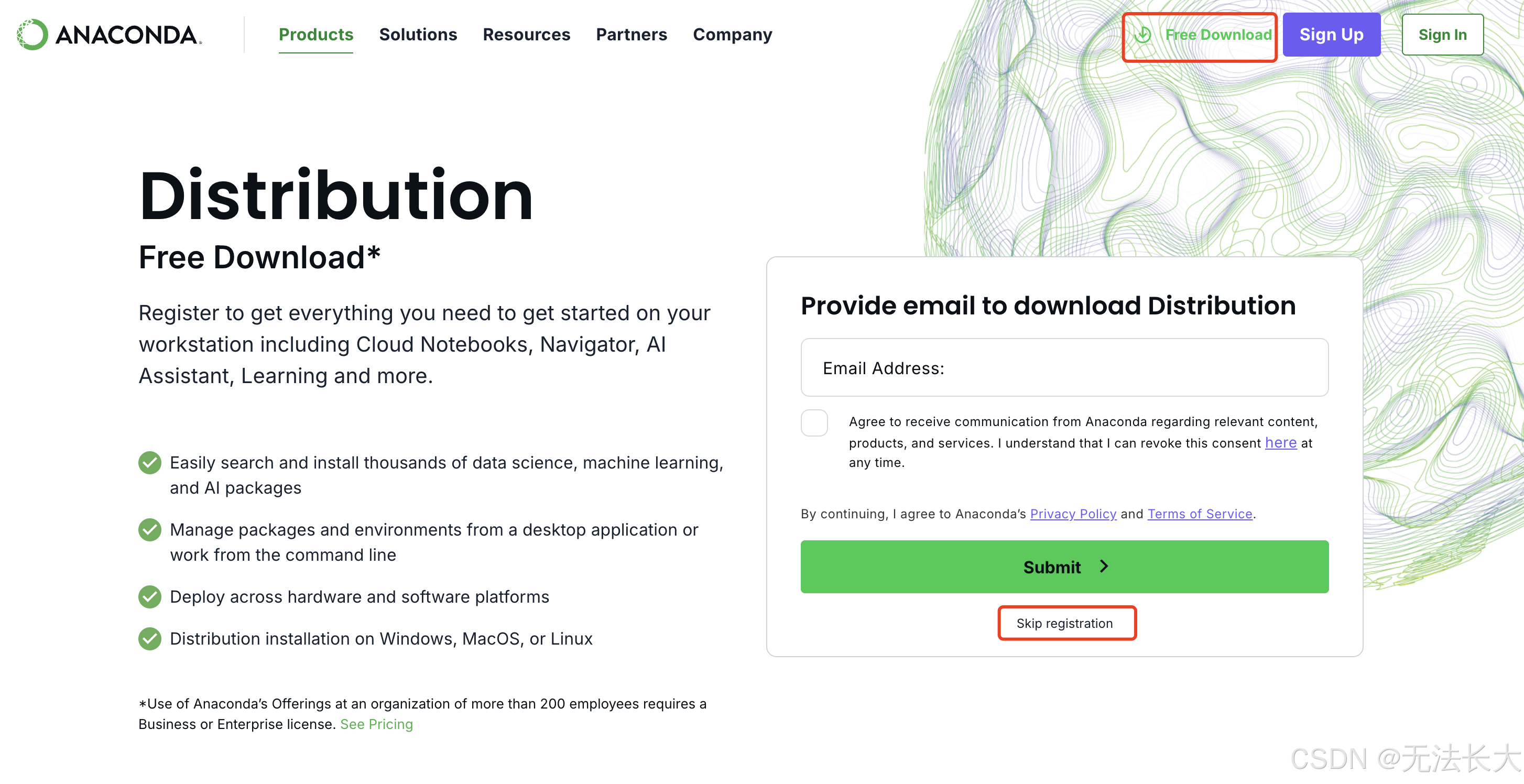Click the arrow chevron on Submit button
The width and height of the screenshot is (1524, 784).
(1104, 567)
